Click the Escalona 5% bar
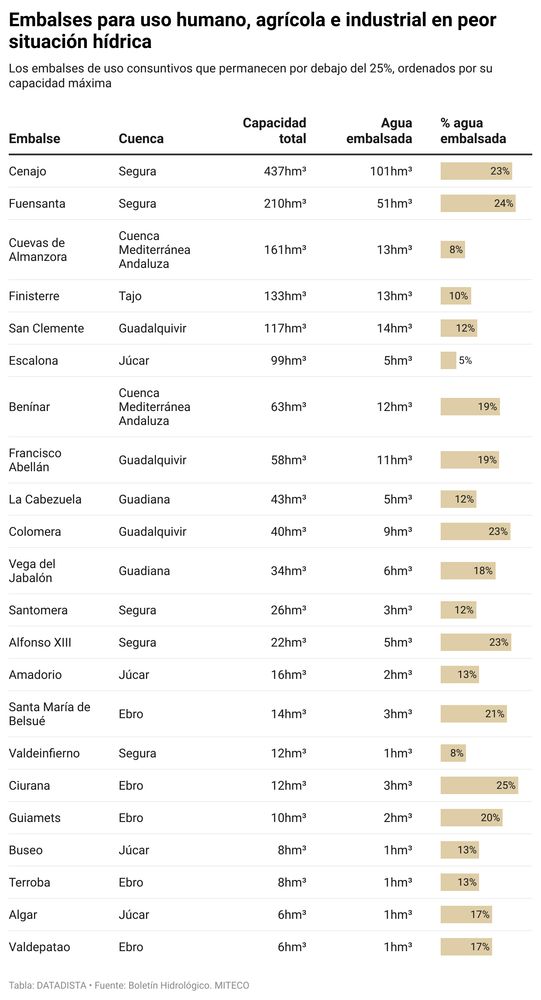The width and height of the screenshot is (541, 1000). click(x=448, y=360)
